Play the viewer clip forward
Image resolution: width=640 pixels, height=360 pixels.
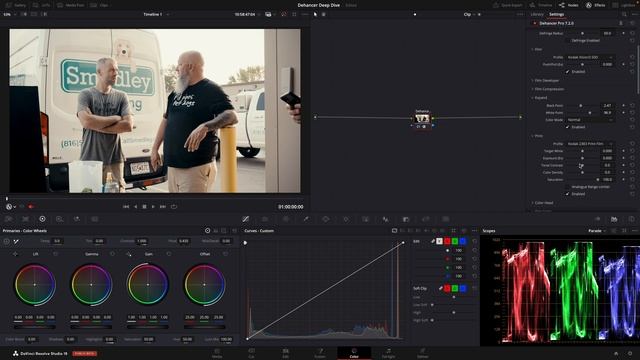click(x=153, y=207)
